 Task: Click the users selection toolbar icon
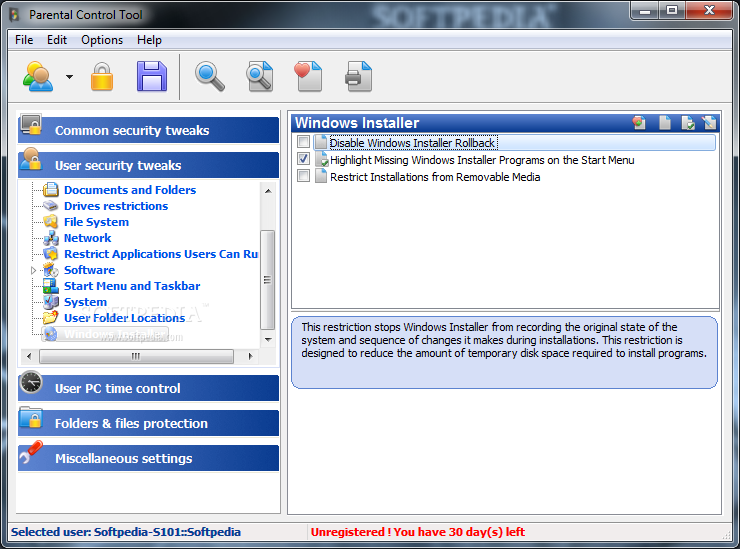[38, 76]
